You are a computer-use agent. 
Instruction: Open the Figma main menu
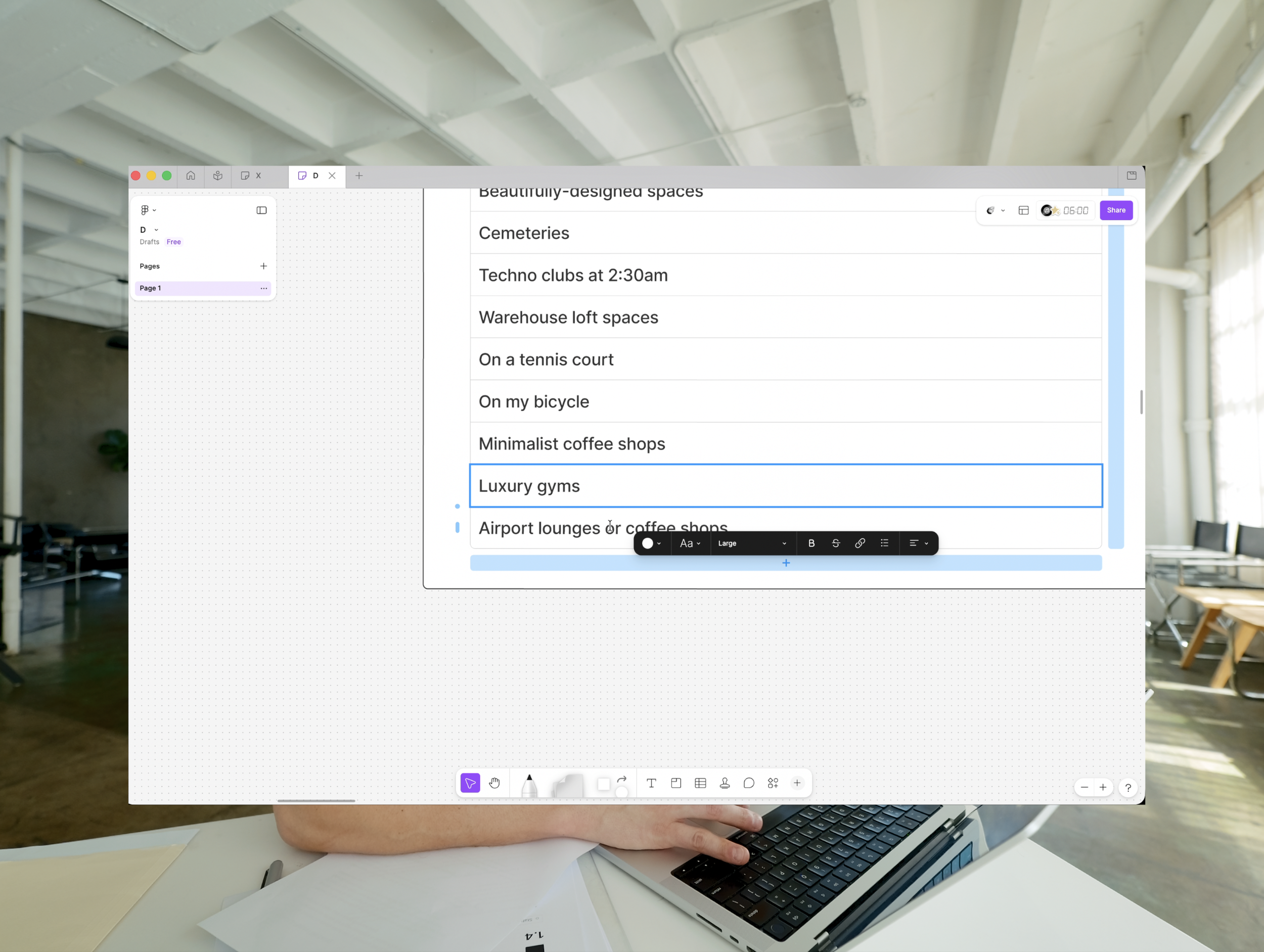[148, 210]
